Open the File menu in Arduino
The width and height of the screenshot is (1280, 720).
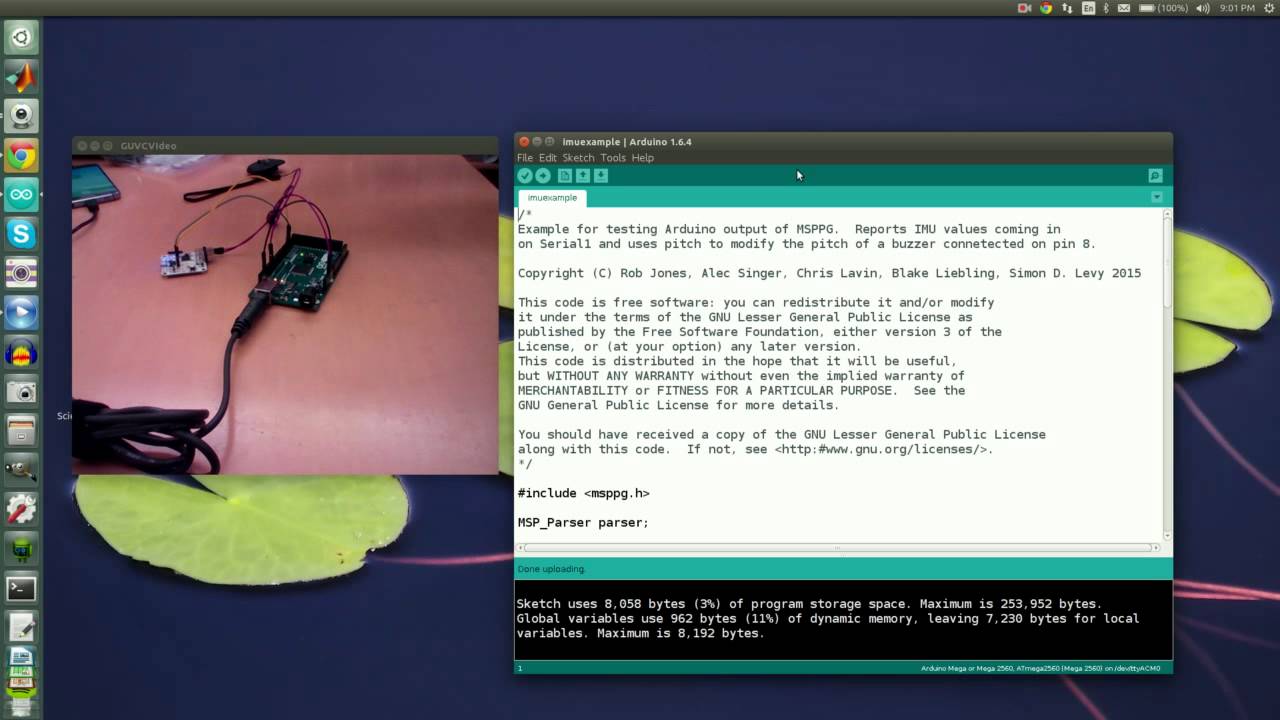[525, 158]
